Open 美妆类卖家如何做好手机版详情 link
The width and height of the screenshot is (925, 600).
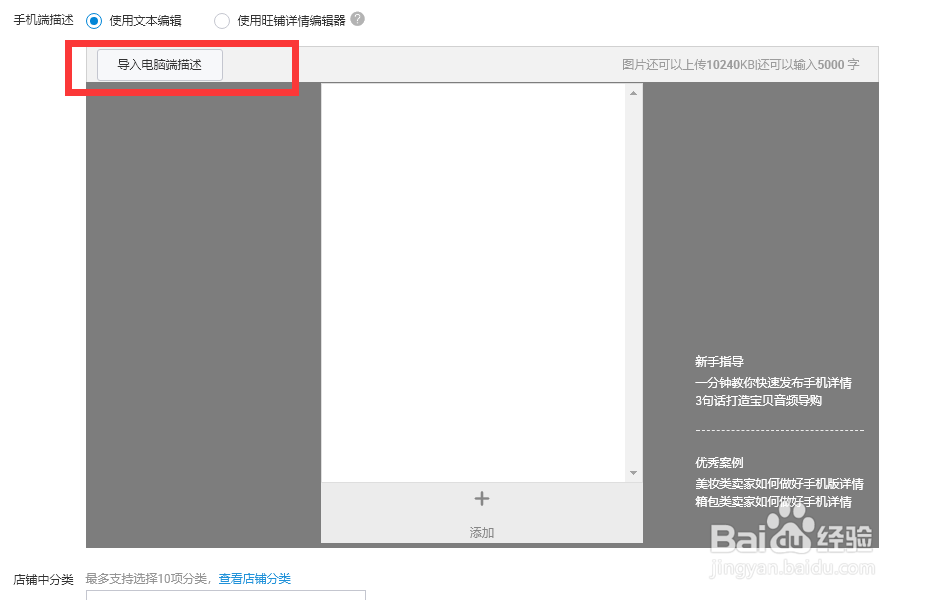point(782,482)
